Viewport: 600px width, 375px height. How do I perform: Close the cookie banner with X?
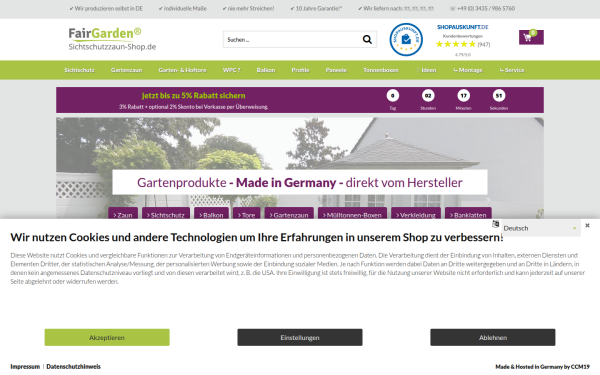(587, 225)
